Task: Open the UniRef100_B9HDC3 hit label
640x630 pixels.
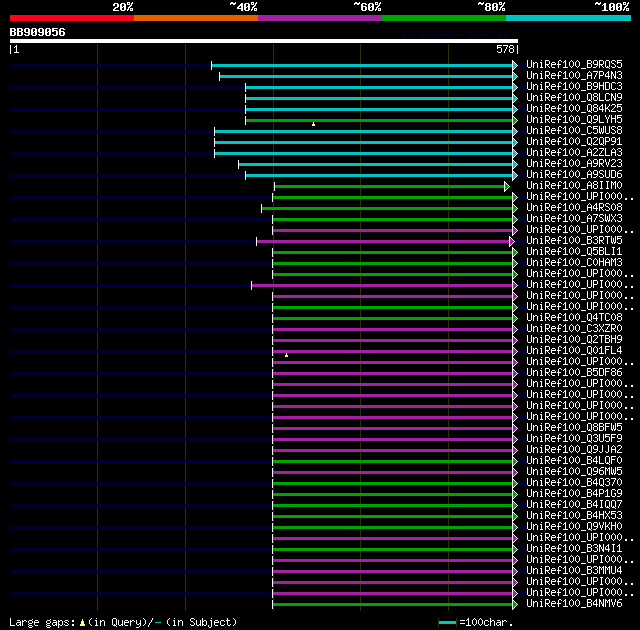Action: pos(574,87)
